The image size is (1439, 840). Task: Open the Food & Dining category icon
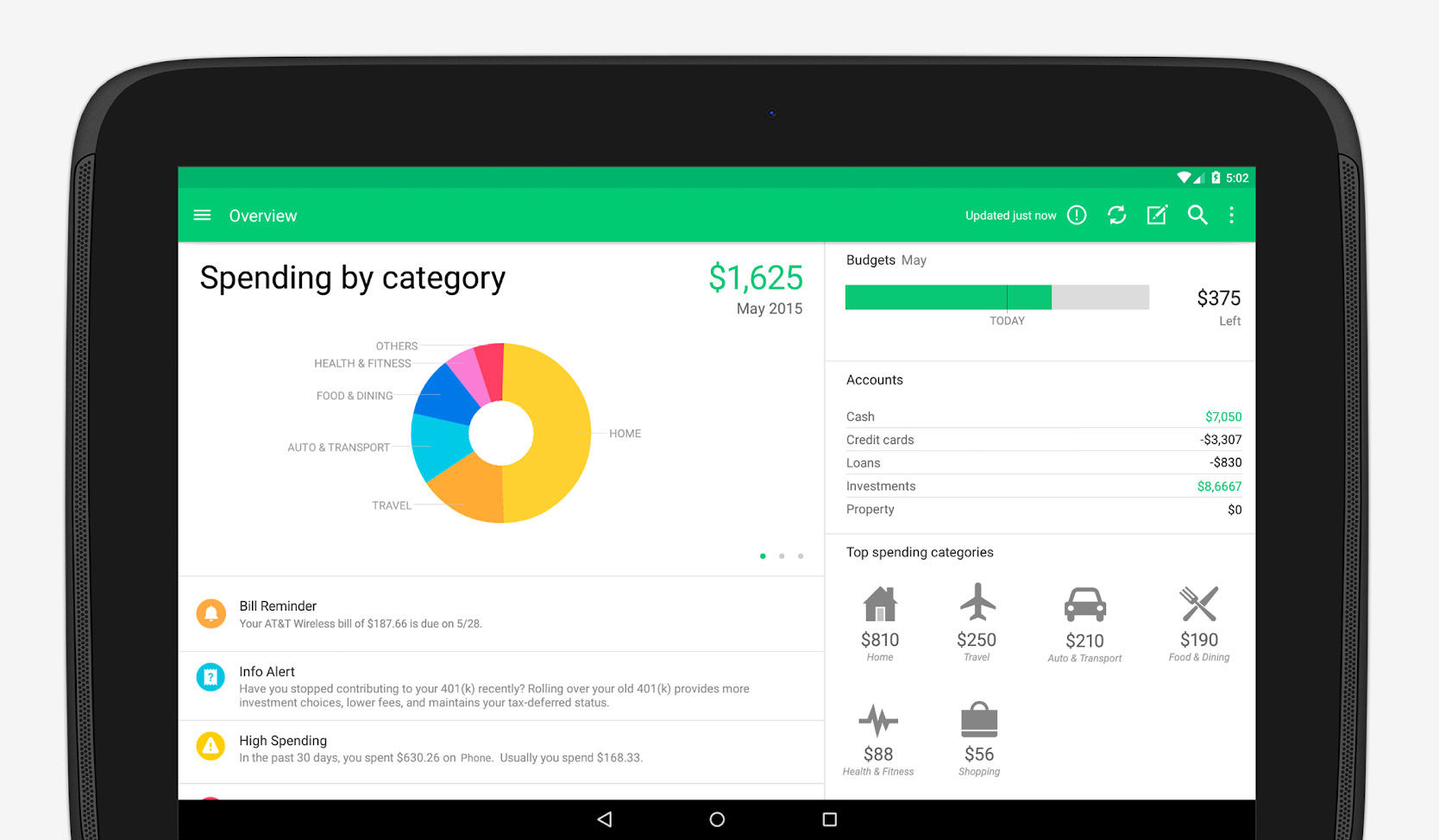1198,604
